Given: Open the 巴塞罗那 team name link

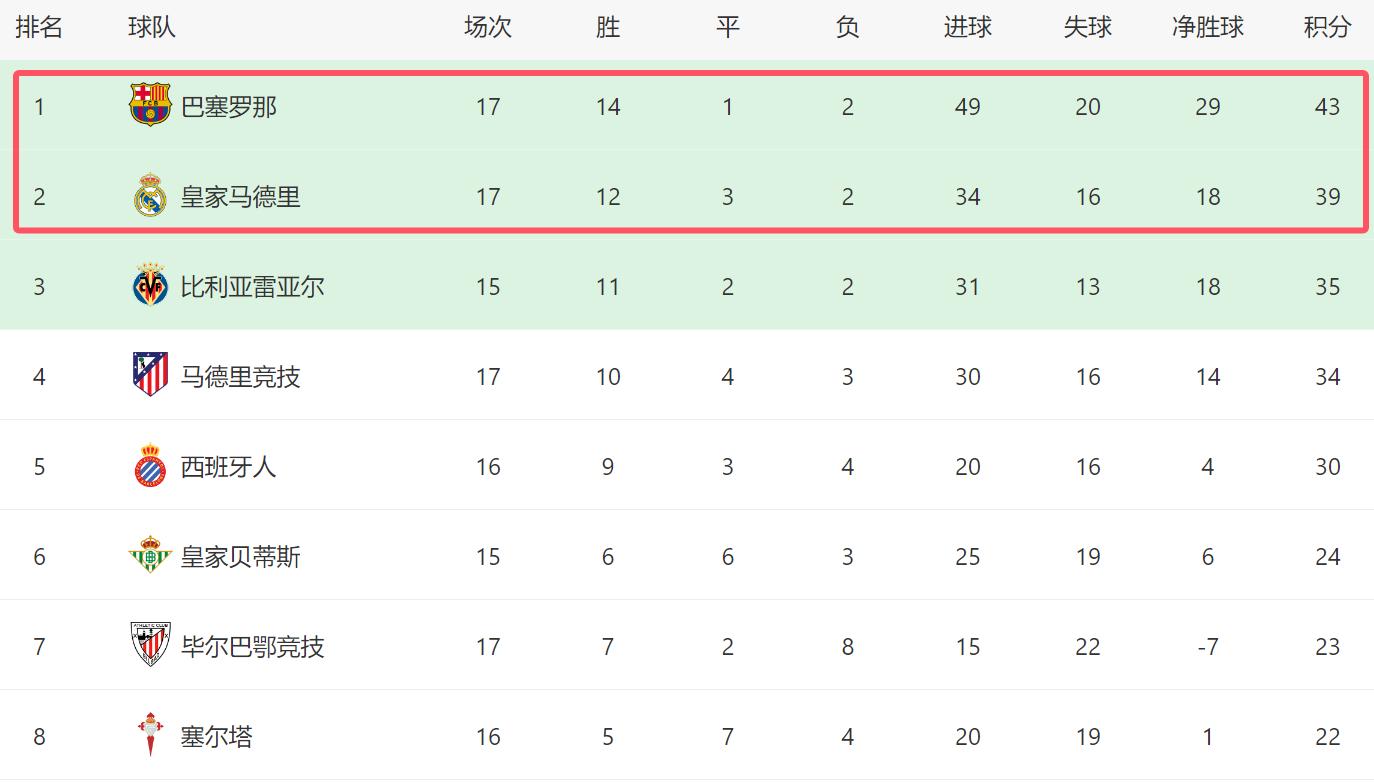Looking at the screenshot, I should tap(229, 107).
